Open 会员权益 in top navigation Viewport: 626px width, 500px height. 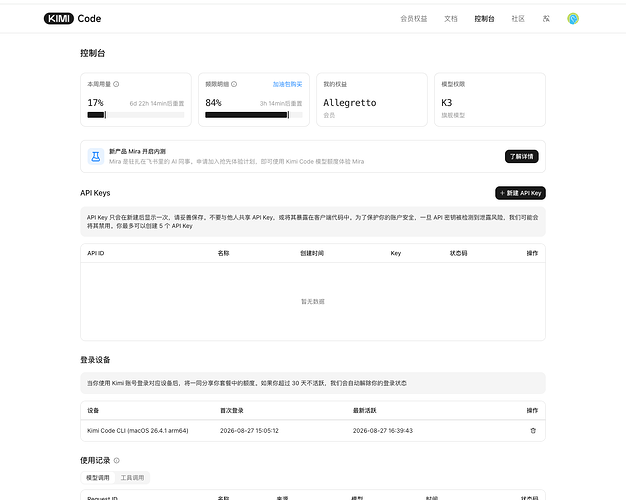click(414, 18)
